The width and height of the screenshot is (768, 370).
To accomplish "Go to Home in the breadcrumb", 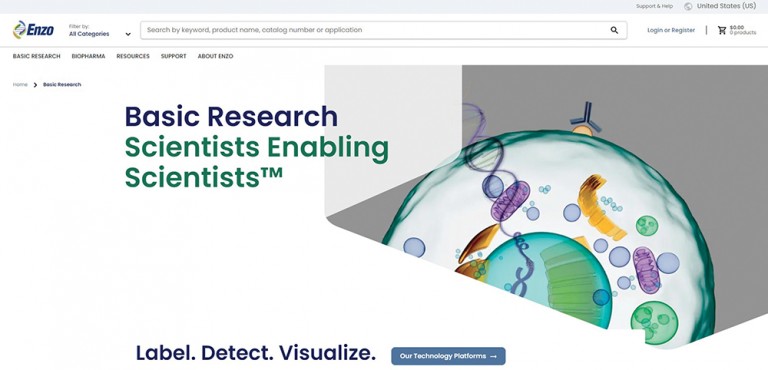I will click(20, 85).
